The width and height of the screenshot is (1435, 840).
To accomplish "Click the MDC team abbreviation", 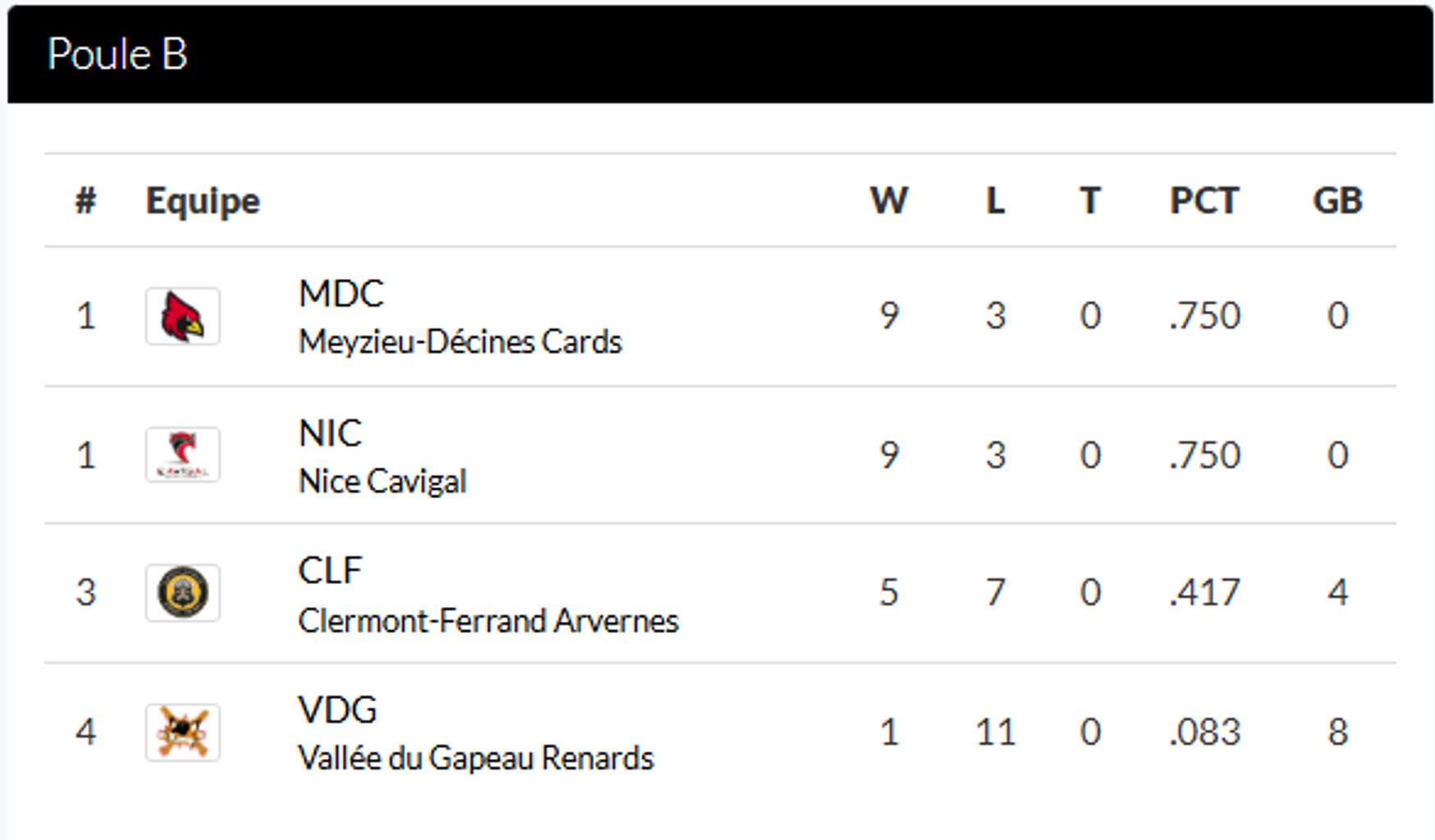I will [x=341, y=294].
